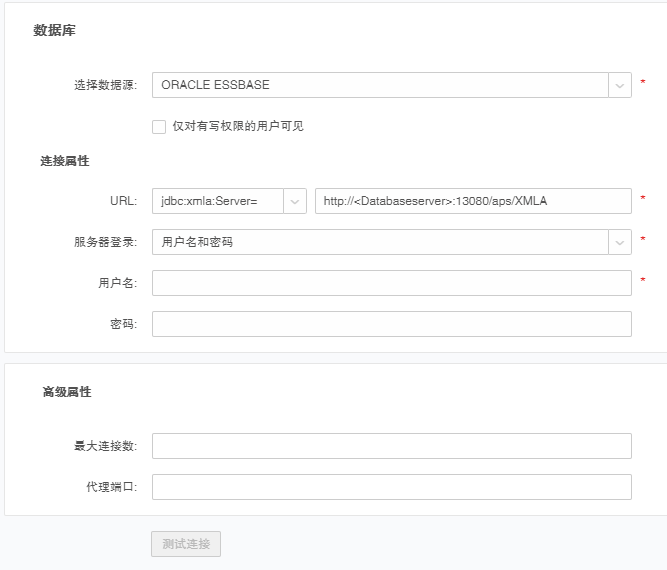Viewport: 667px width, 570px height.
Task: Open the 选择数据源 dropdown arrow
Action: [x=620, y=85]
